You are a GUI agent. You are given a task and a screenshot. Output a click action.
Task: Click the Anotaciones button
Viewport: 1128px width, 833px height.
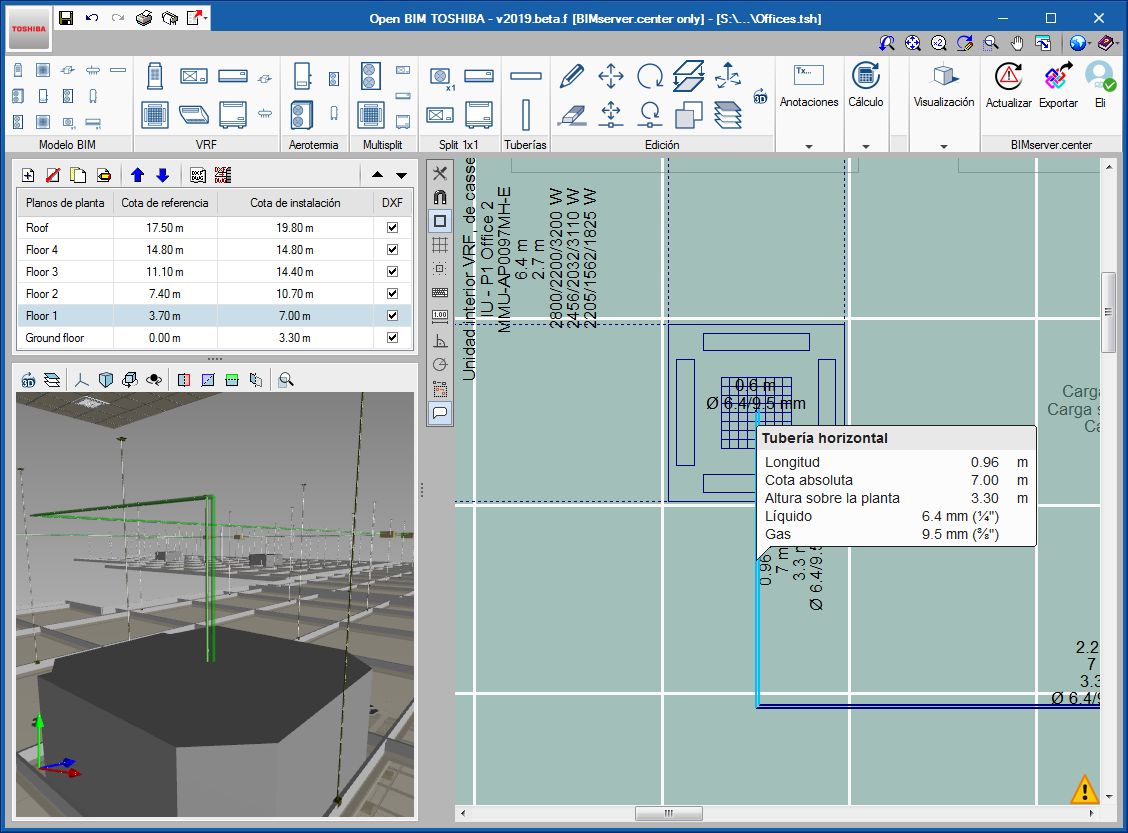[x=809, y=87]
